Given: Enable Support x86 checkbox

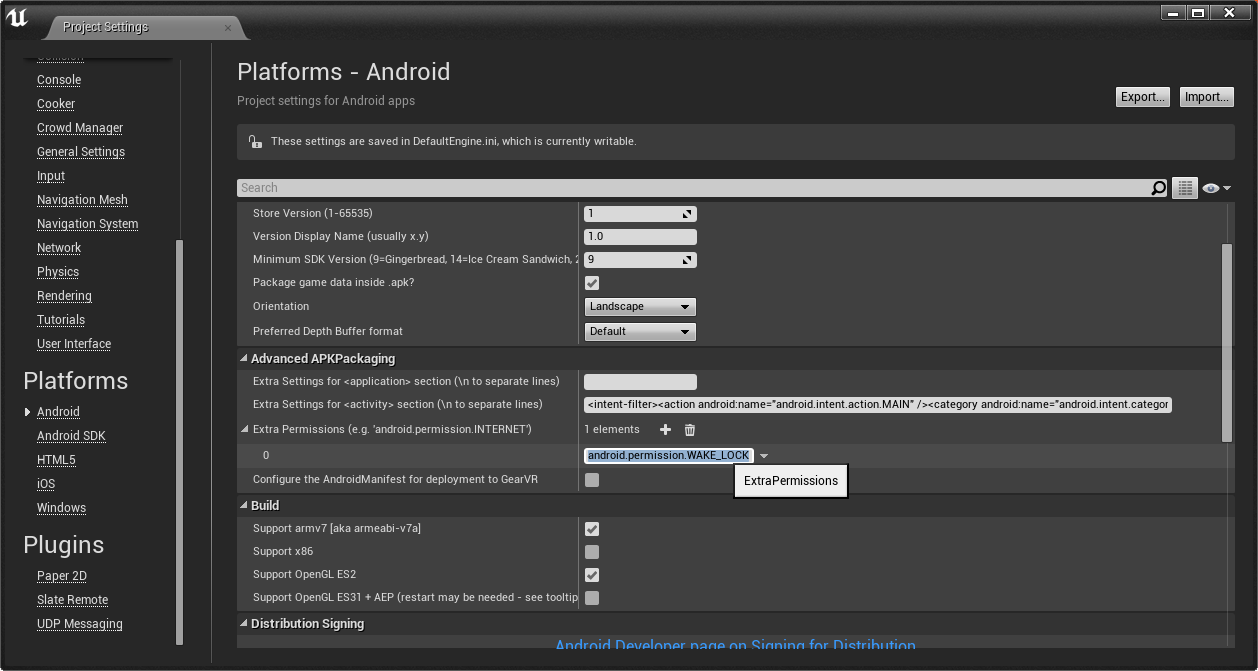Looking at the screenshot, I should pos(592,552).
